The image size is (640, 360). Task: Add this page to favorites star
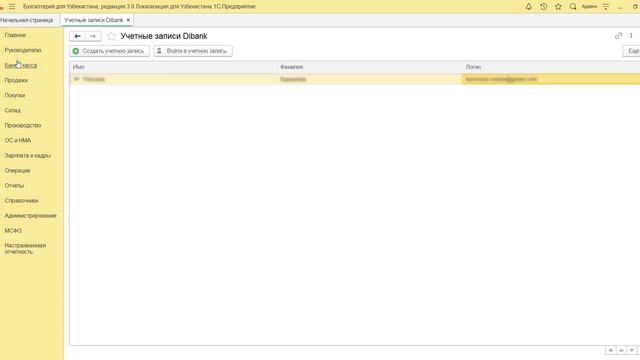tap(111, 36)
